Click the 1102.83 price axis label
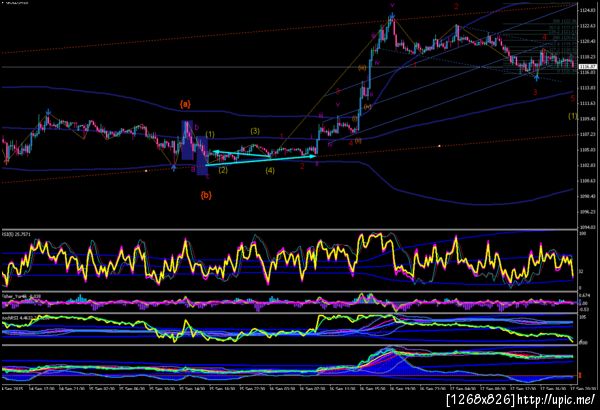The width and height of the screenshot is (600, 410). coord(587,165)
